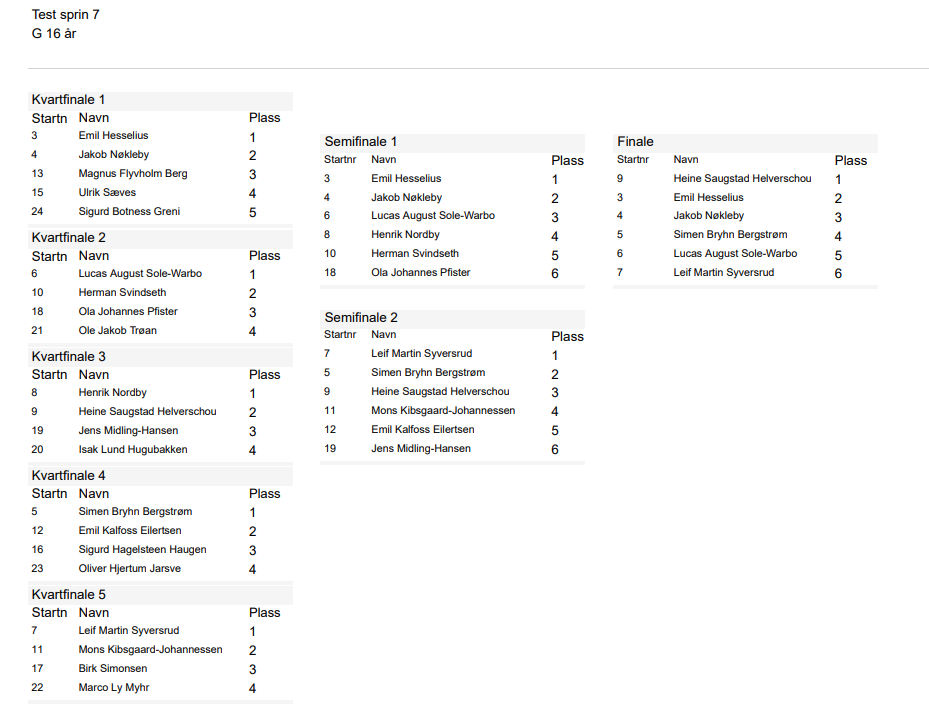Click the Navn column header in Kvartfinale 5
Image resolution: width=929 pixels, height=714 pixels.
tap(94, 613)
